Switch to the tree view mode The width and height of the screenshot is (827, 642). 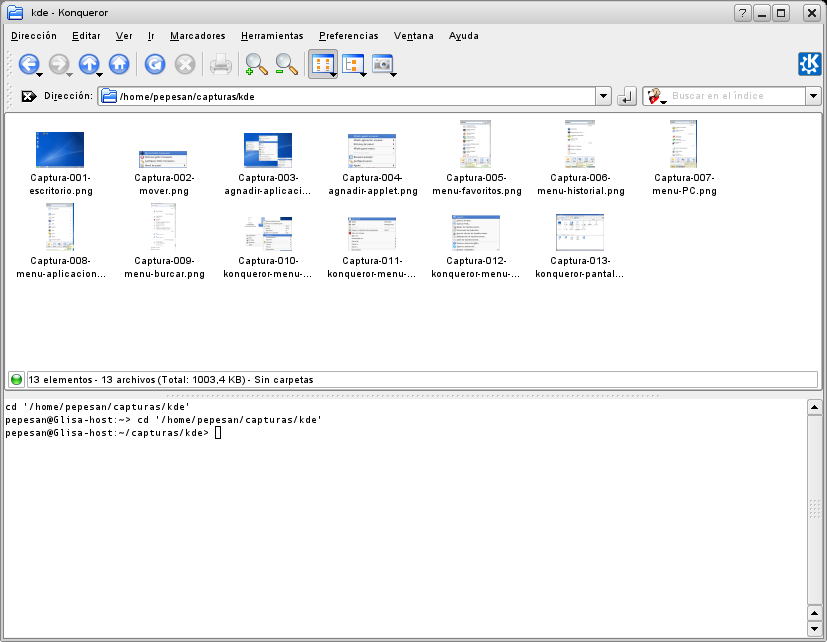353,64
